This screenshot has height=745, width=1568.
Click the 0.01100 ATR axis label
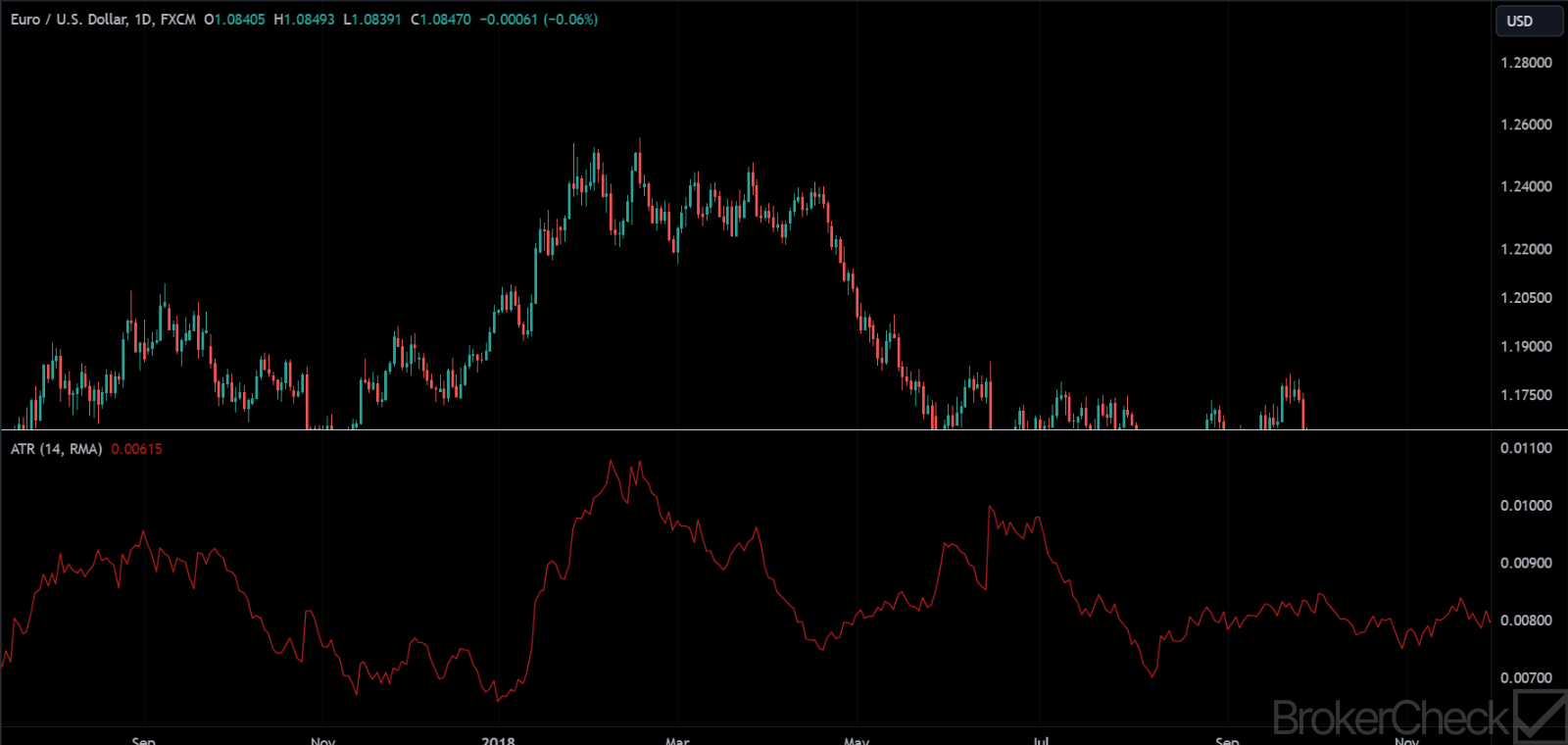click(x=1526, y=448)
